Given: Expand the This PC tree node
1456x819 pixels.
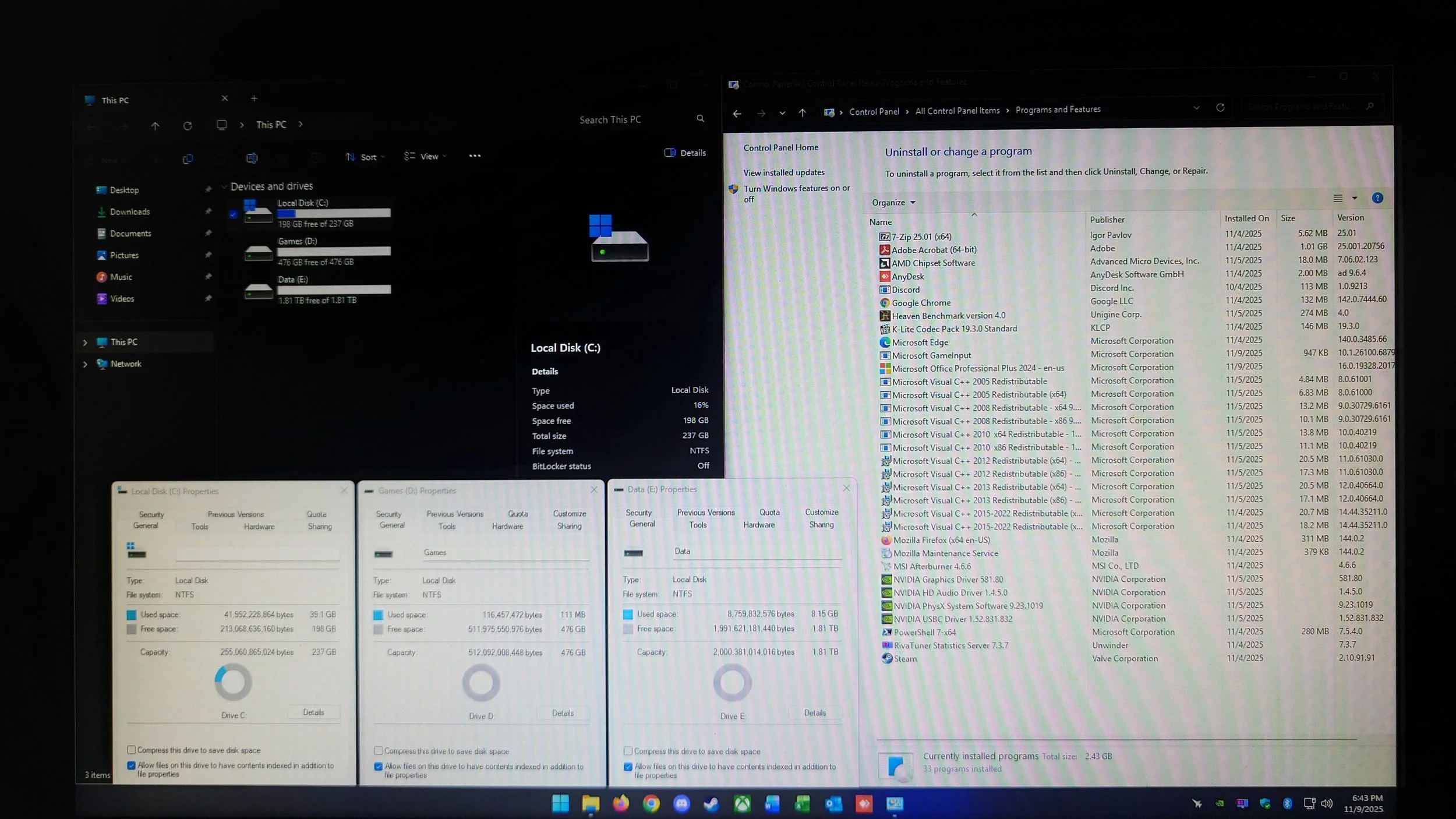Looking at the screenshot, I should tap(85, 343).
